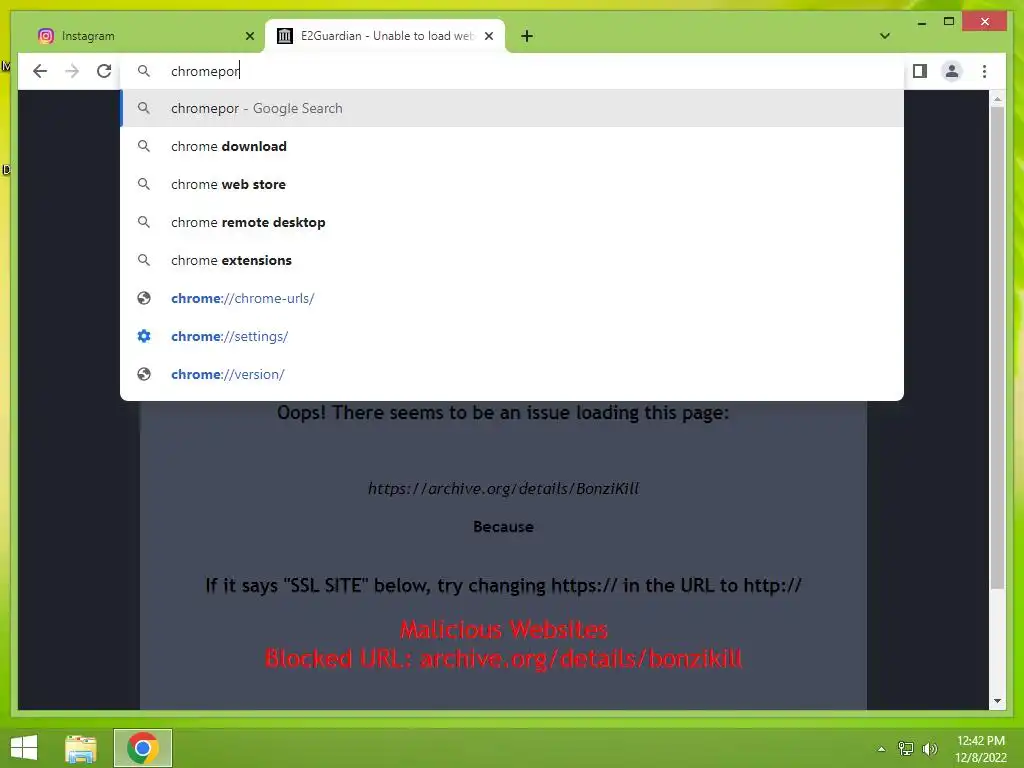Open Chrome's three-dot menu

coord(984,71)
